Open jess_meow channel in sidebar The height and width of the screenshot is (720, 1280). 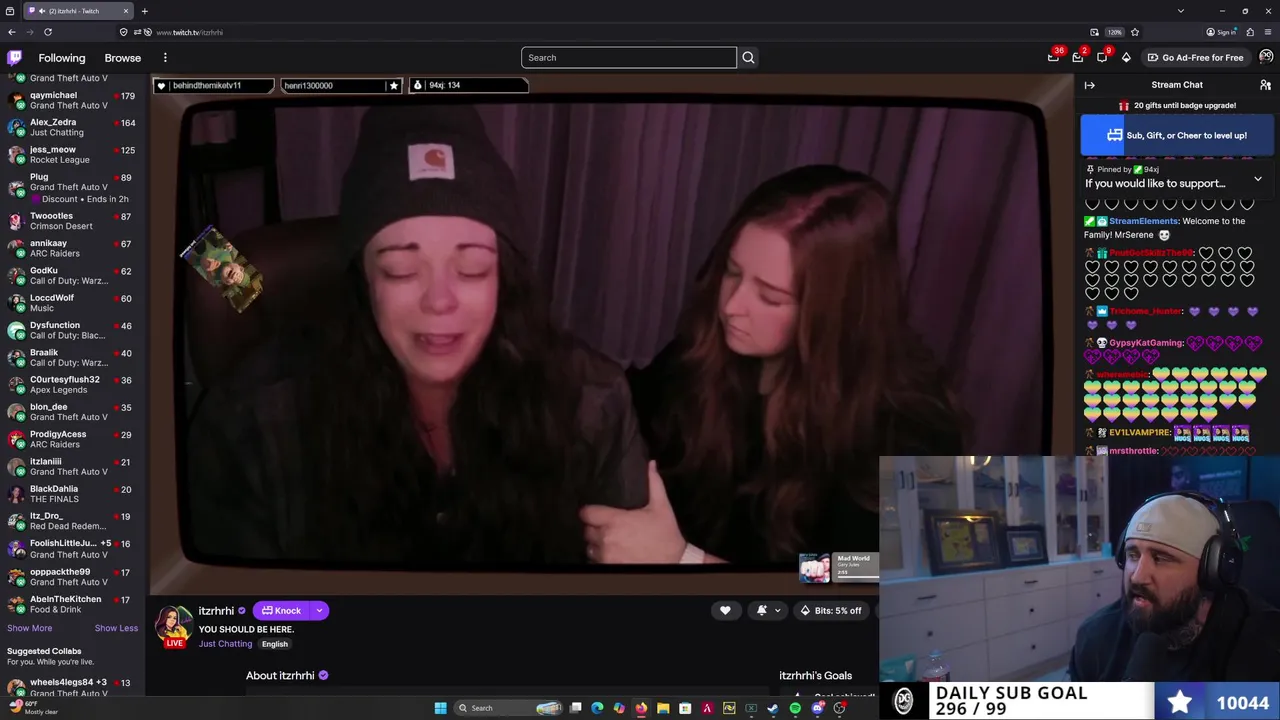click(x=70, y=154)
